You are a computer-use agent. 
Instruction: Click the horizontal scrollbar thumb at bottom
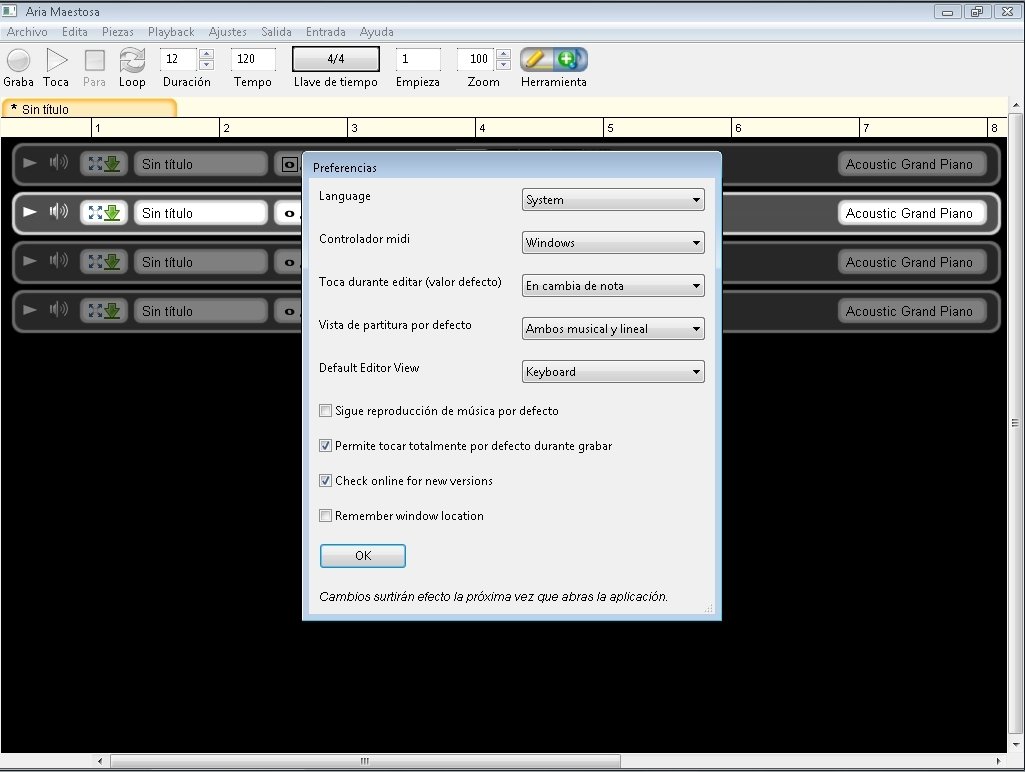point(365,761)
